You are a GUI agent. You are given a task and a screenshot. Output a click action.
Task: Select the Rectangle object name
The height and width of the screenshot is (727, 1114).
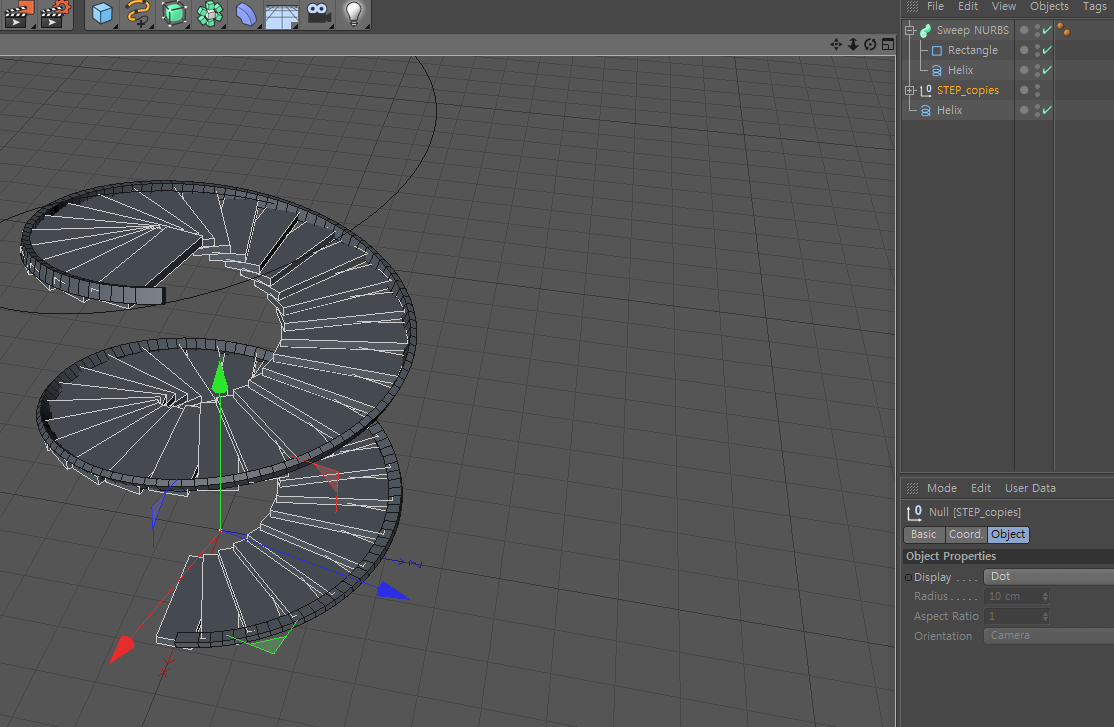[x=973, y=50]
